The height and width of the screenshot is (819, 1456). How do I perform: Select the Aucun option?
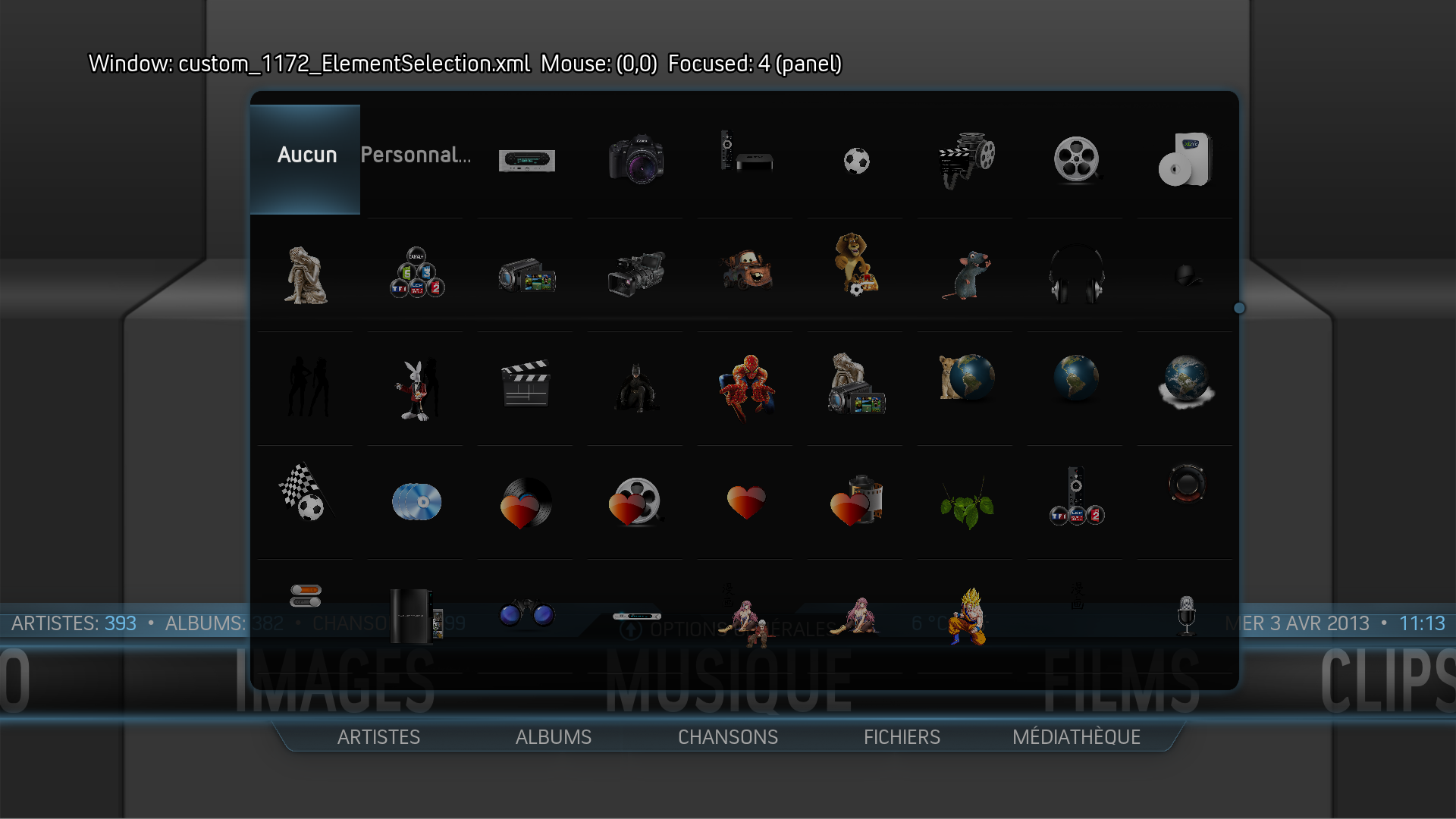(306, 159)
